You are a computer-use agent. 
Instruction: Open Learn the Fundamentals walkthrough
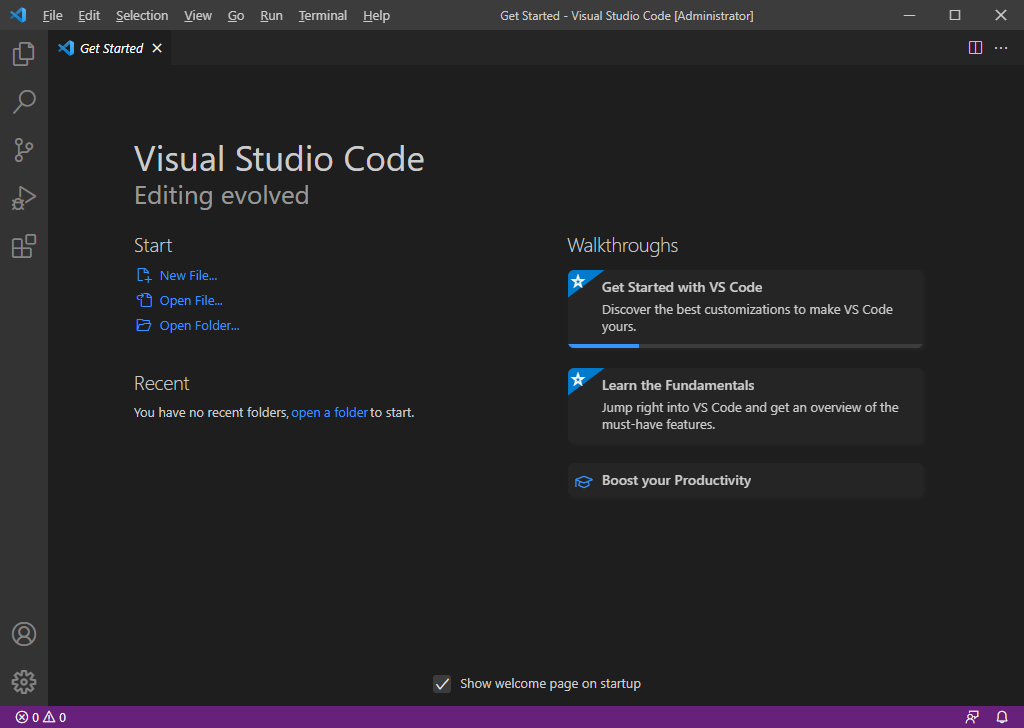click(746, 406)
